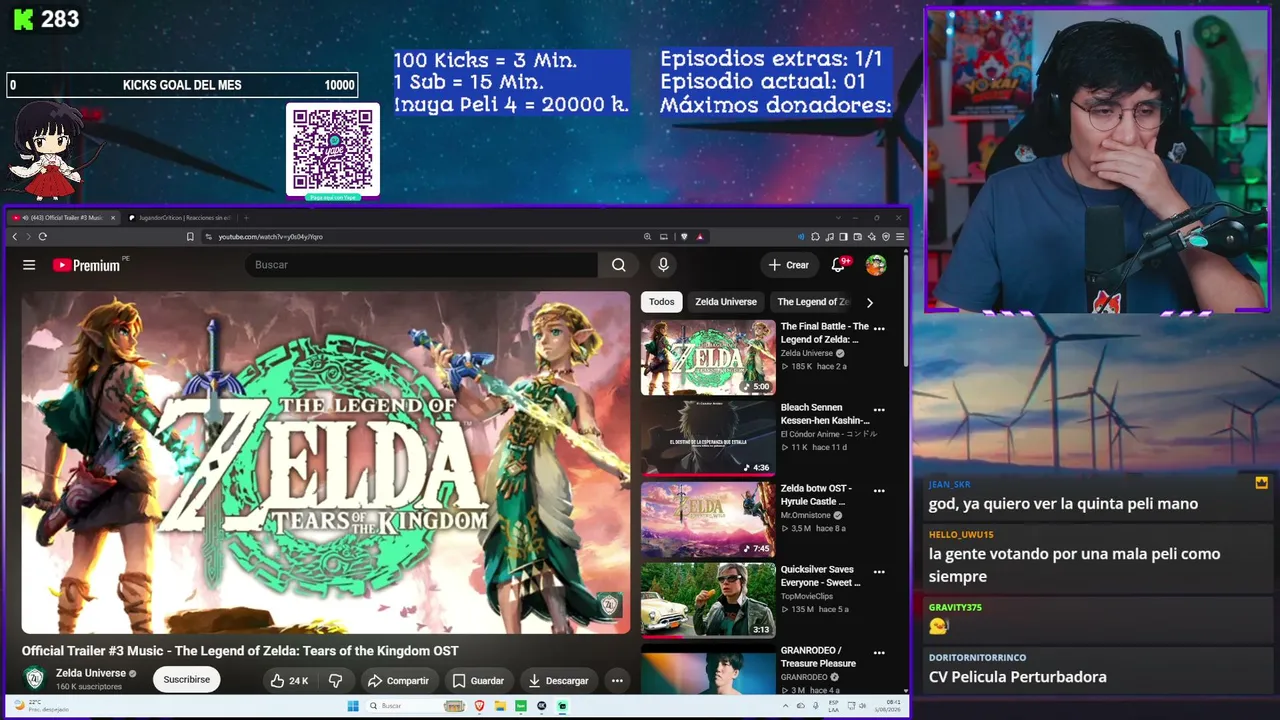Open more actions menu below the video
The width and height of the screenshot is (1280, 720).
tap(617, 681)
